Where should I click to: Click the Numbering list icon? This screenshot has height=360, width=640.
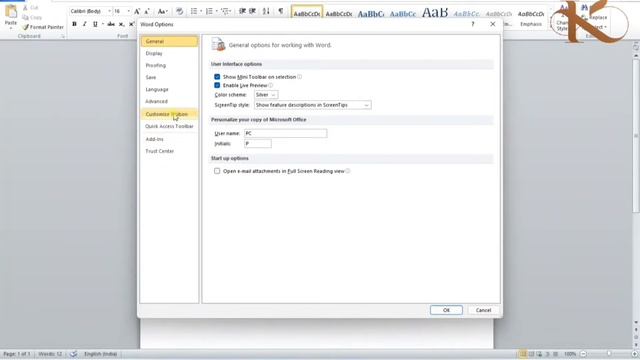[209, 11]
